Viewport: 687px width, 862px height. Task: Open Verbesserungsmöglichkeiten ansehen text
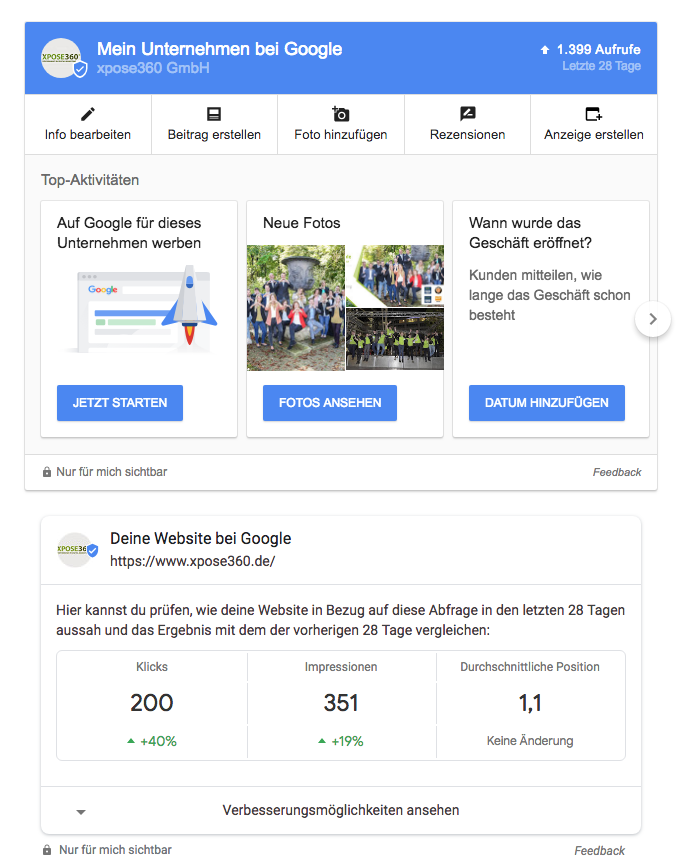point(341,810)
